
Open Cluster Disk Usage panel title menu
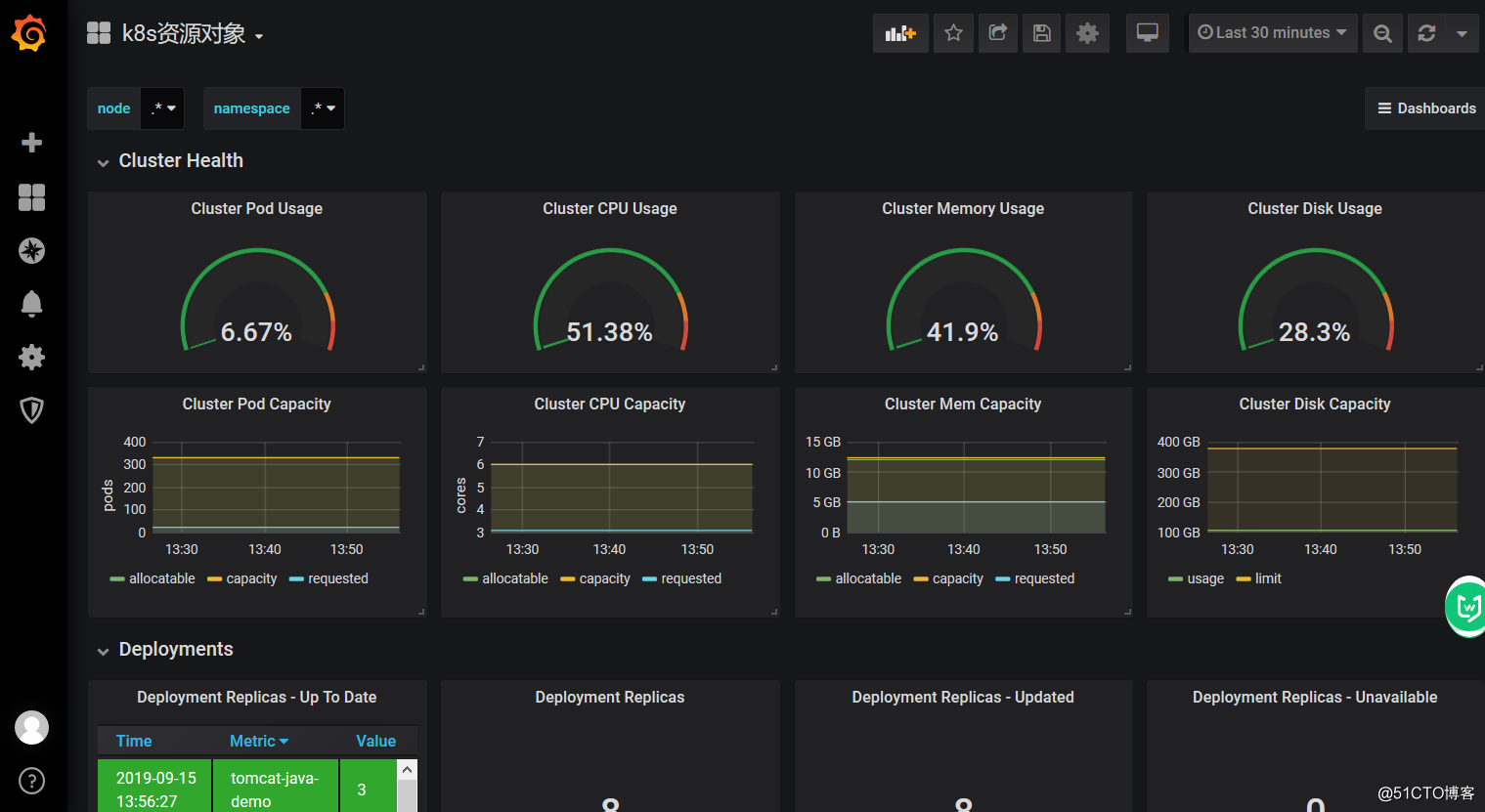pyautogui.click(x=1315, y=209)
